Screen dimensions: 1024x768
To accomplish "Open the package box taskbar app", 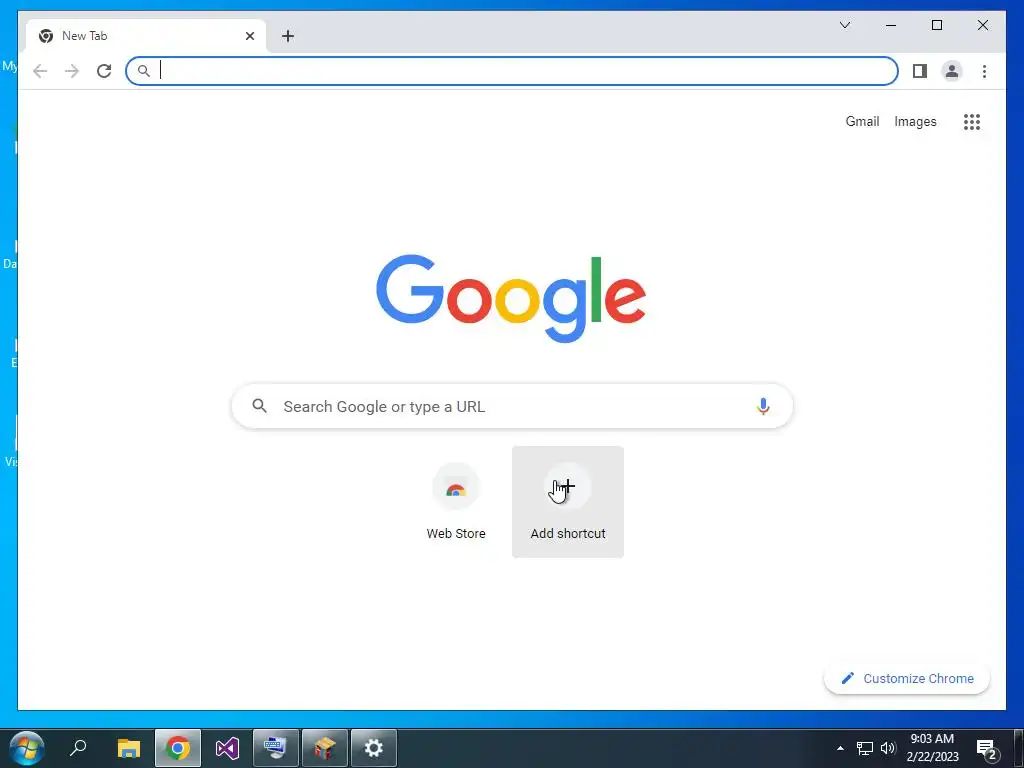I will [x=325, y=748].
